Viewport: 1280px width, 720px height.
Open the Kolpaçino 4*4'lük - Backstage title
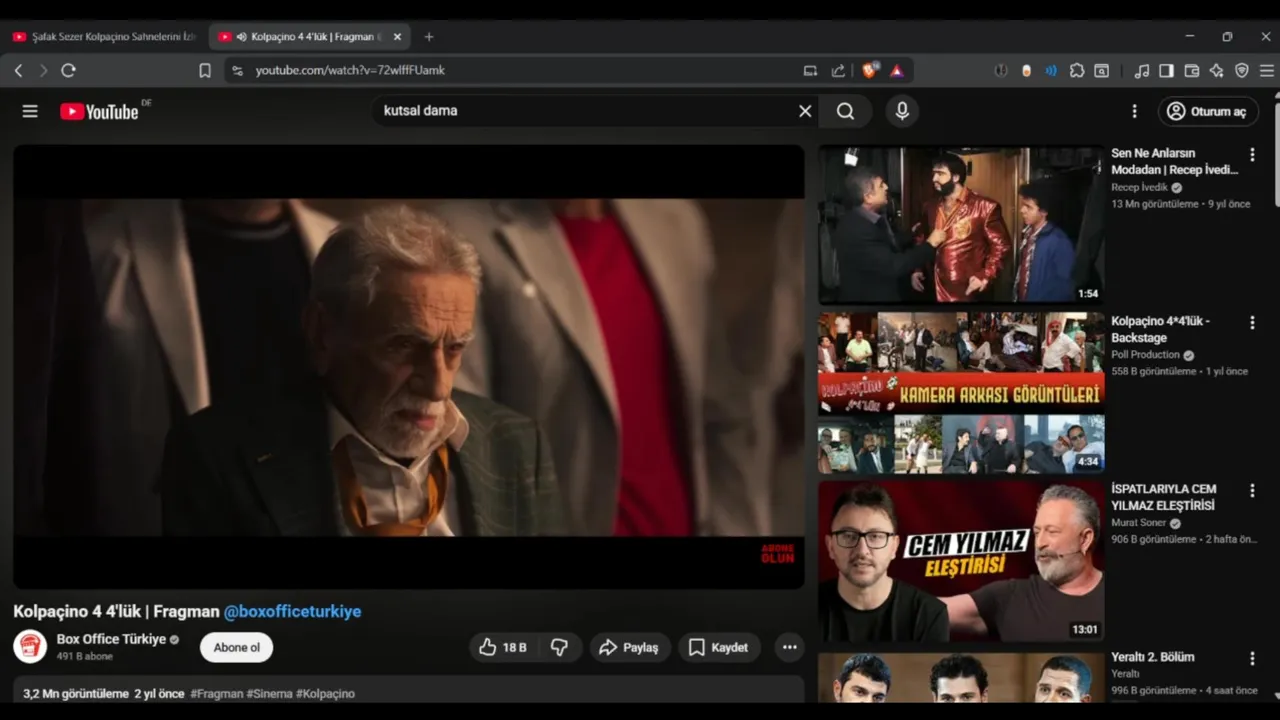[x=1161, y=329]
